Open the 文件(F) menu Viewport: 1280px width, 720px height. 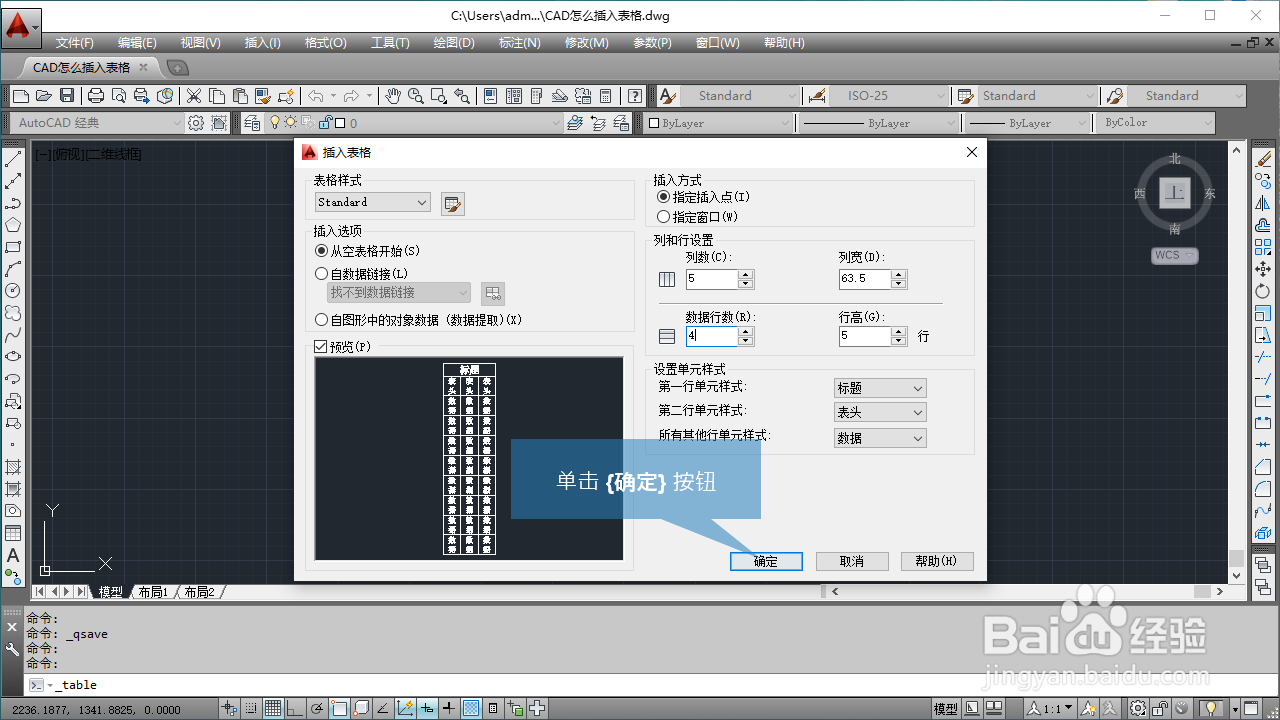point(75,43)
